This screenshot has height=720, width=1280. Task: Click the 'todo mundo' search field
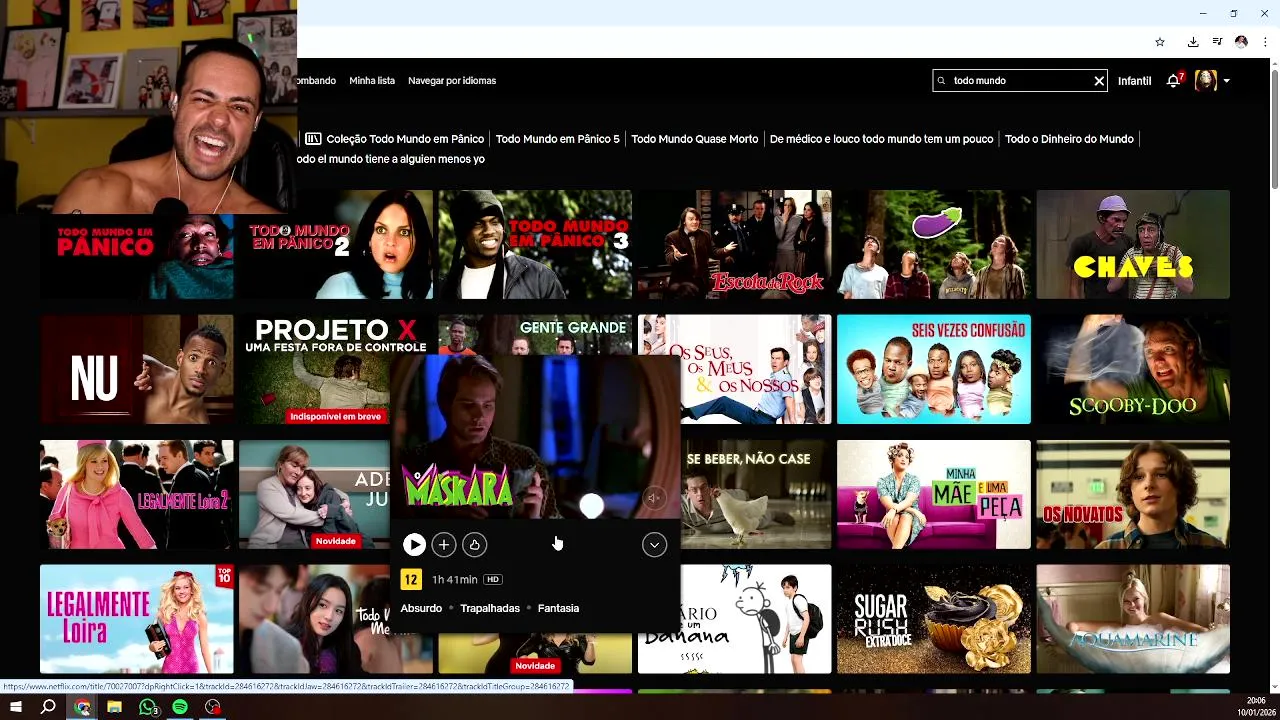tap(1020, 81)
